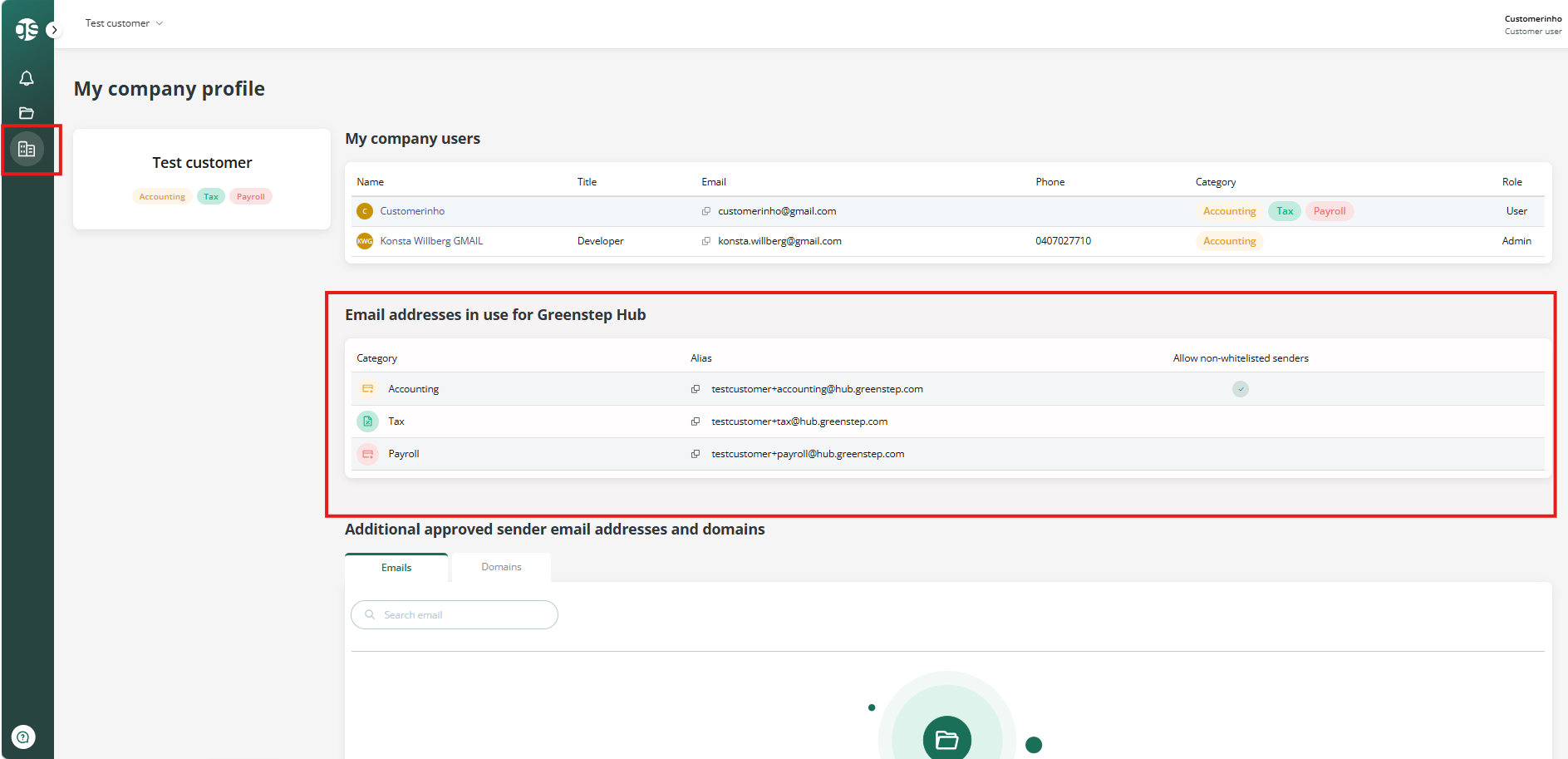1568x759 pixels.
Task: Click the Admin role cell
Action: coord(1516,241)
